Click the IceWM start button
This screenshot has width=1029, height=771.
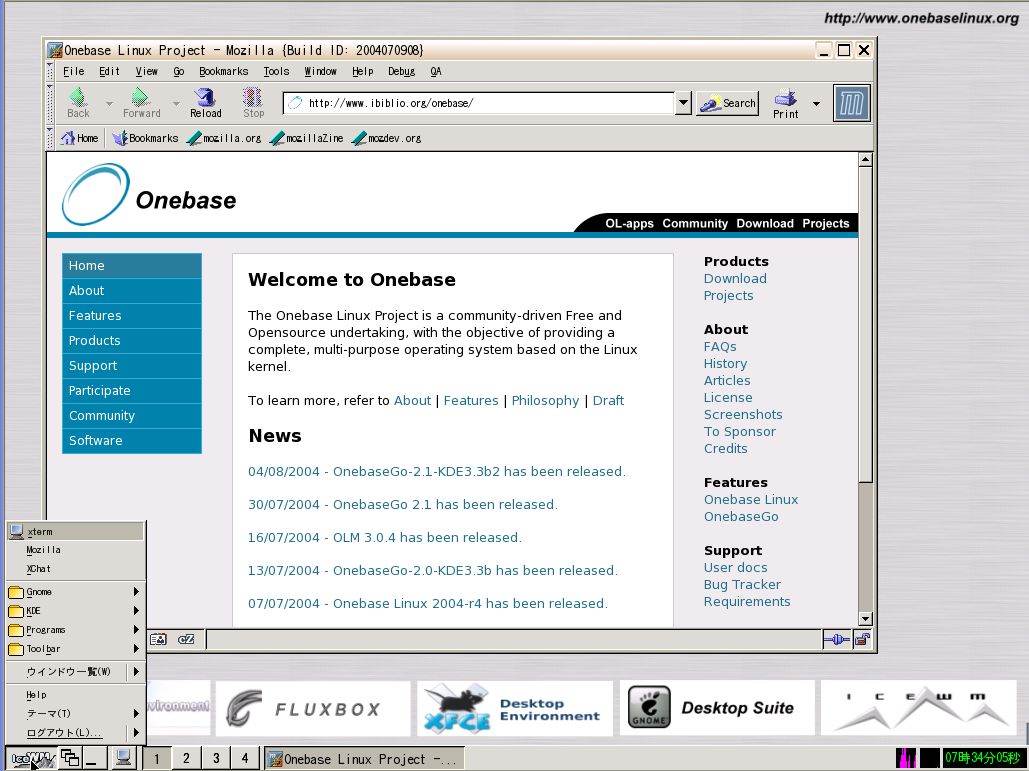(32, 759)
